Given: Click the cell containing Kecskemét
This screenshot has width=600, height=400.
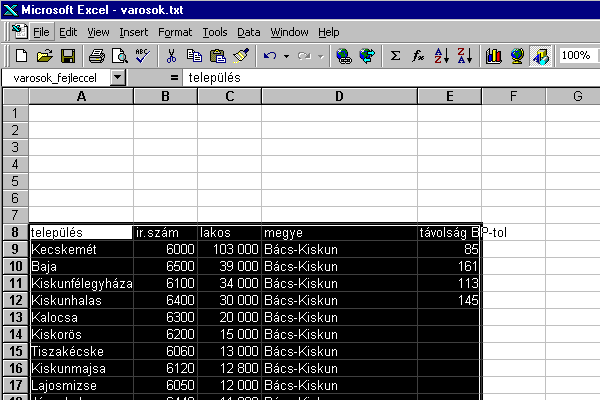Looking at the screenshot, I should pyautogui.click(x=81, y=249).
